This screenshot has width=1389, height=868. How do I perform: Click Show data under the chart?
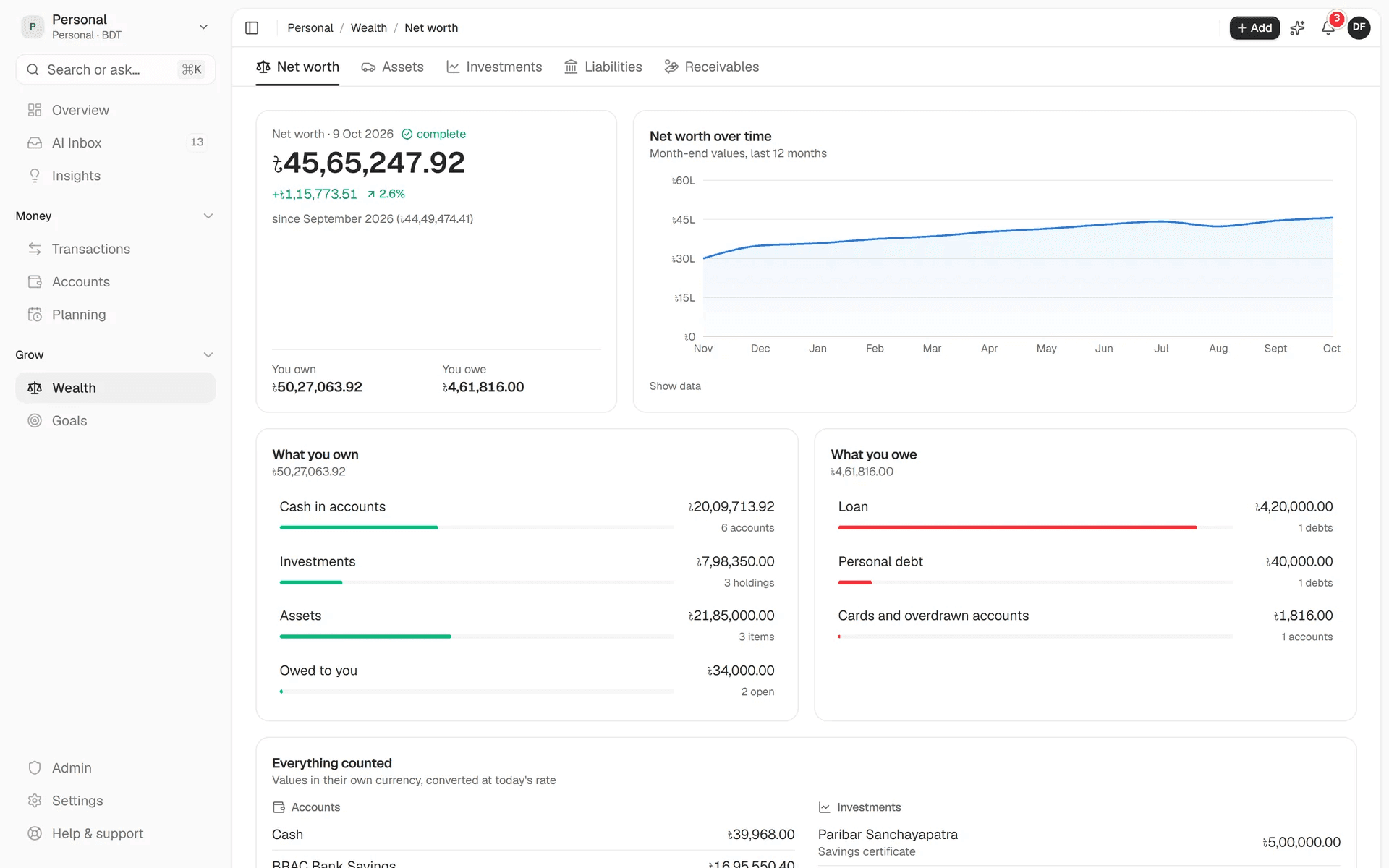tap(675, 386)
